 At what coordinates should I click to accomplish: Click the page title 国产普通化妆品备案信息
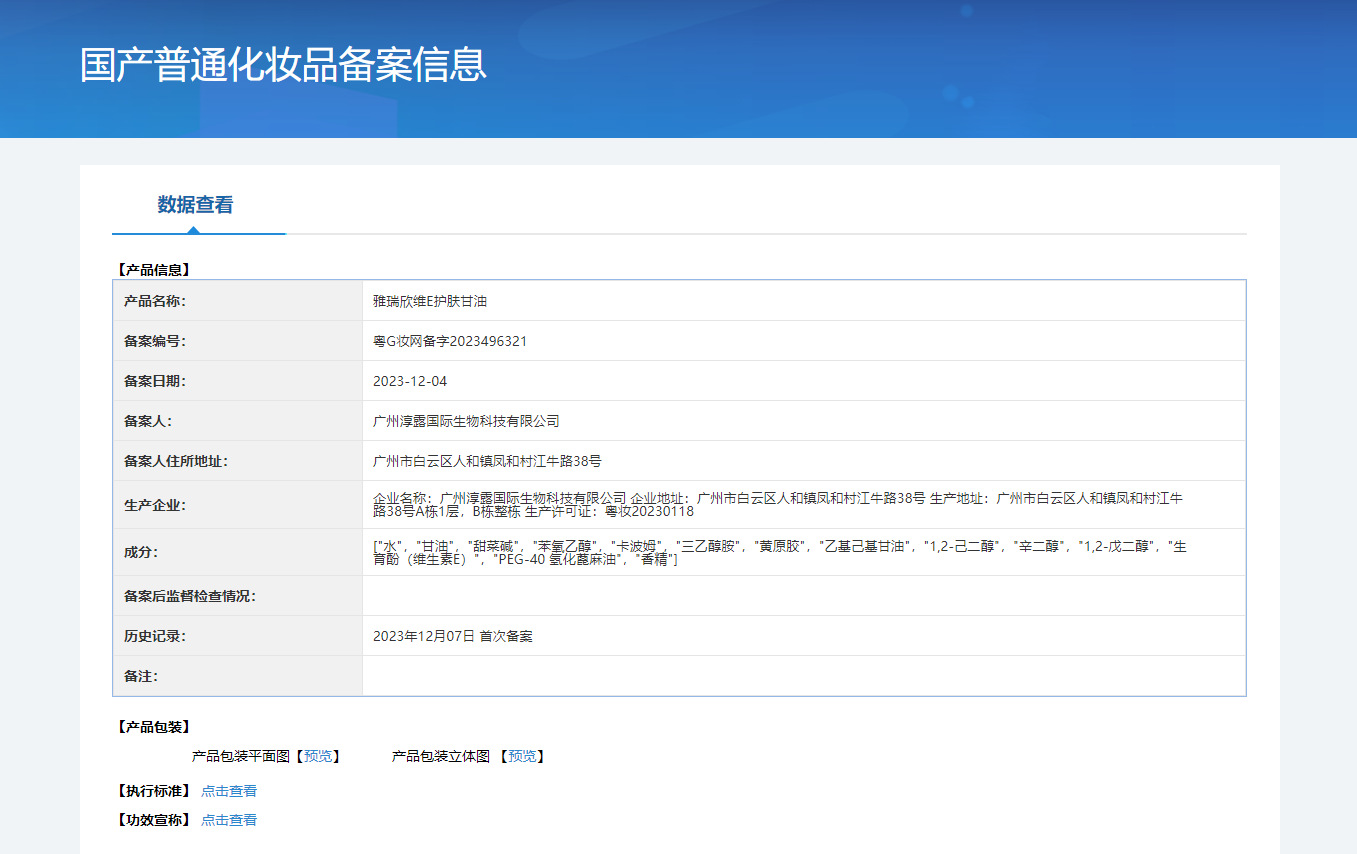tap(283, 64)
